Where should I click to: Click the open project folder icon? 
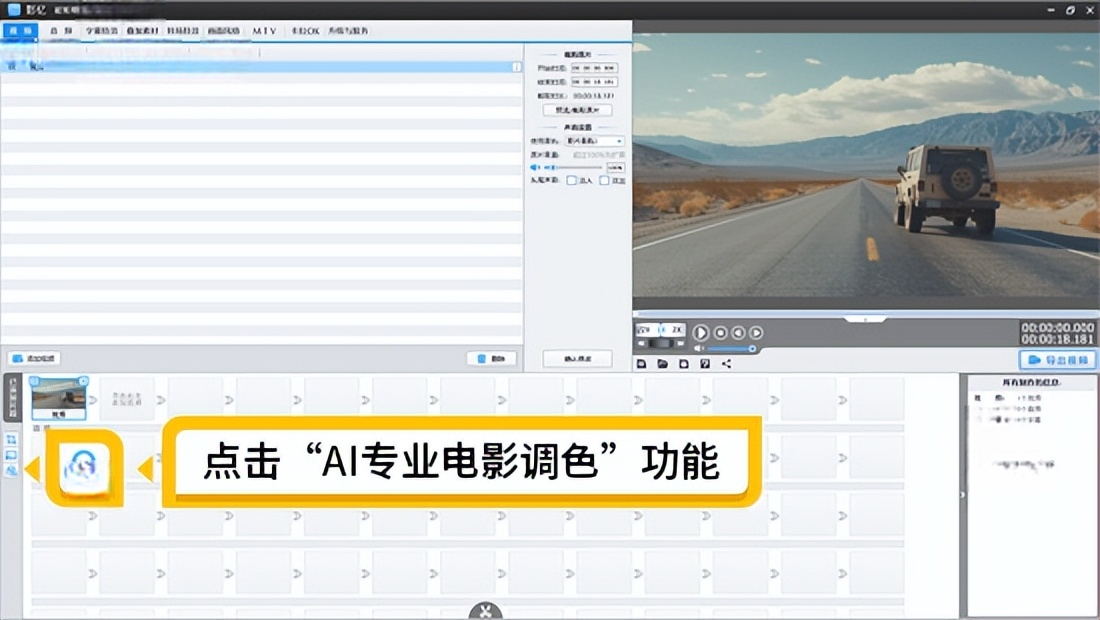click(x=662, y=364)
